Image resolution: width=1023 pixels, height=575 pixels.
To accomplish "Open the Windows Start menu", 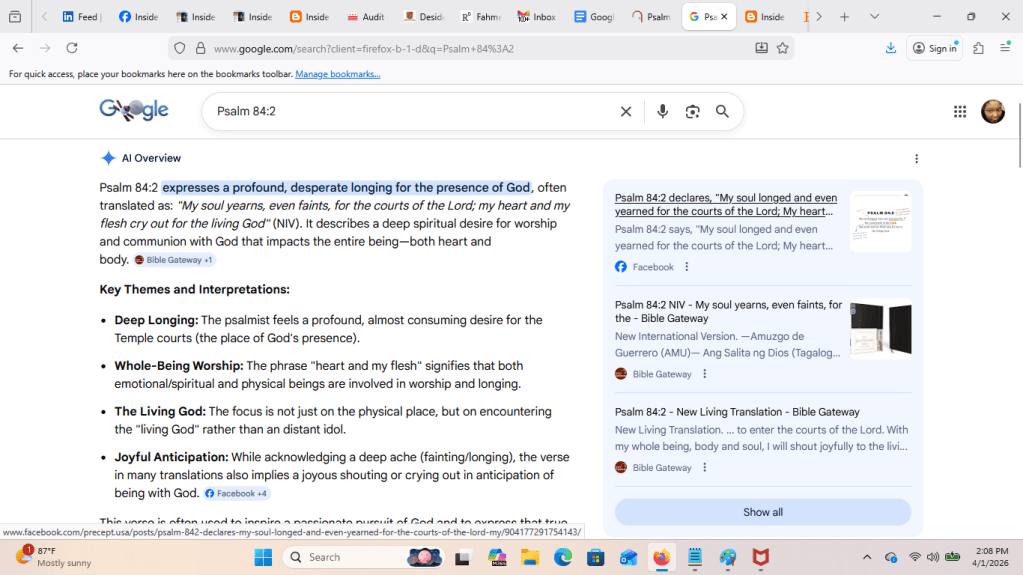I will (263, 557).
